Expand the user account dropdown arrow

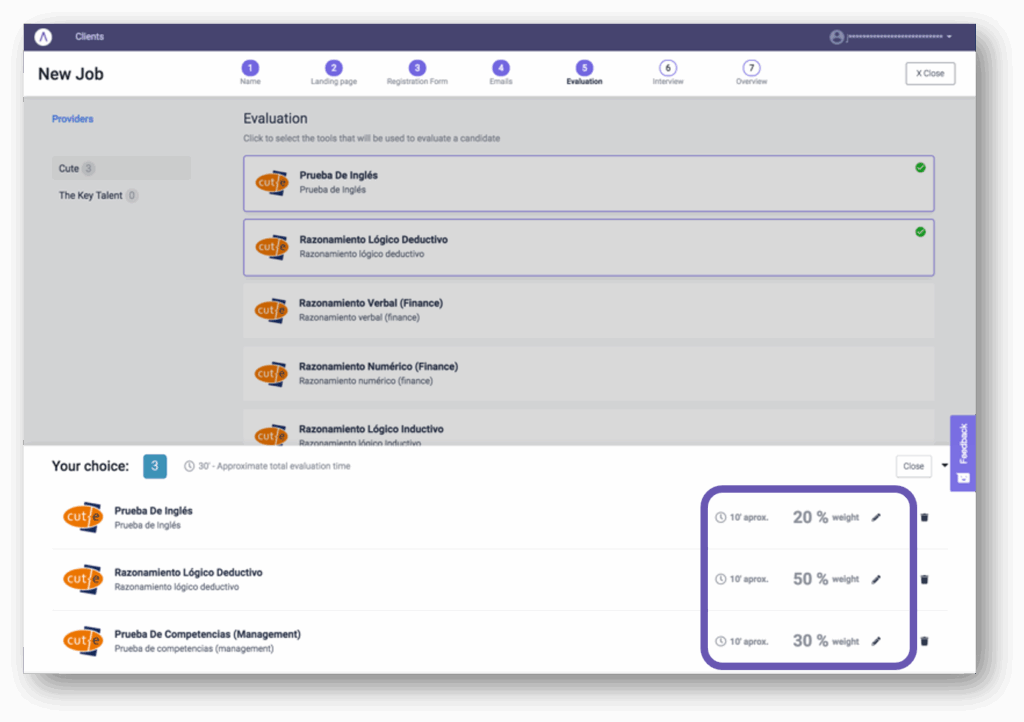coord(949,37)
